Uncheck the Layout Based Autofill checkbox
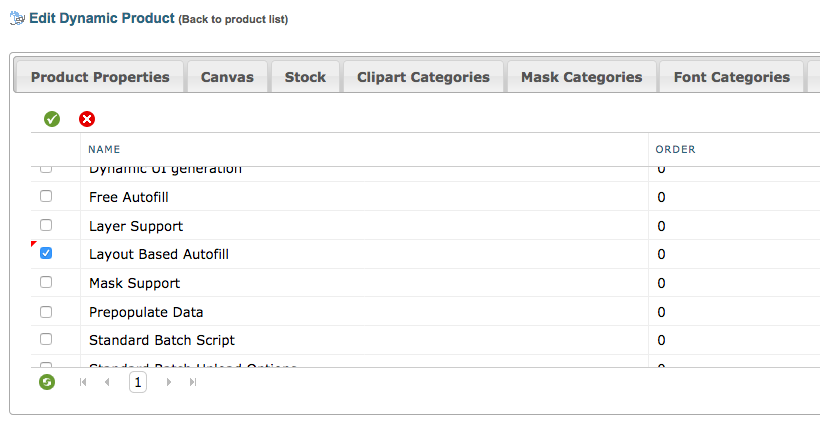Image resolution: width=820 pixels, height=438 pixels. 46,254
